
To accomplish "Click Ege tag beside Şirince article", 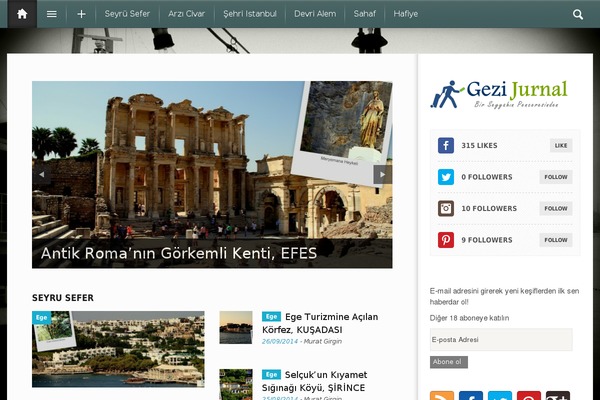I will pyautogui.click(x=271, y=374).
